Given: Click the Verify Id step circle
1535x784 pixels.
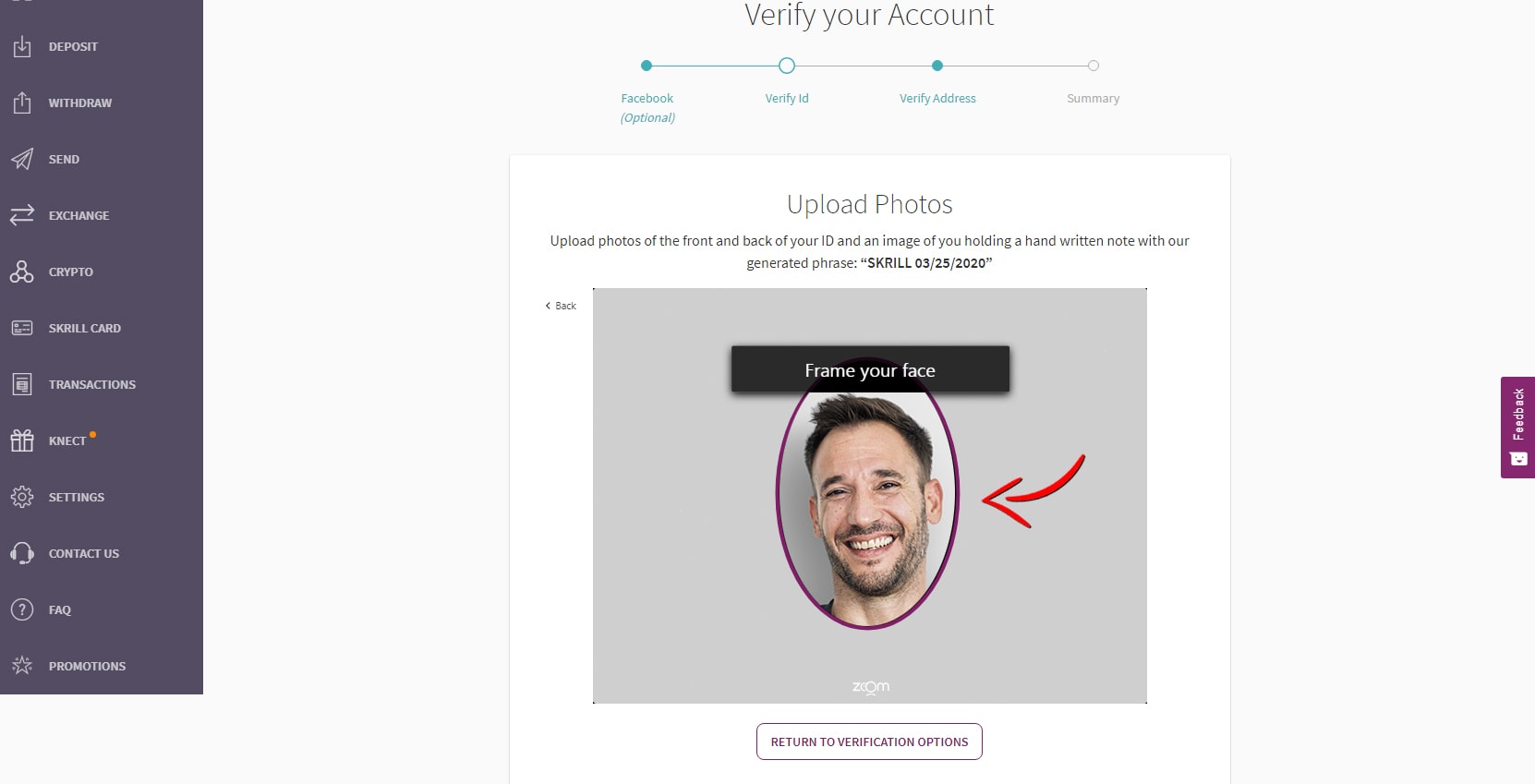Looking at the screenshot, I should pyautogui.click(x=787, y=66).
